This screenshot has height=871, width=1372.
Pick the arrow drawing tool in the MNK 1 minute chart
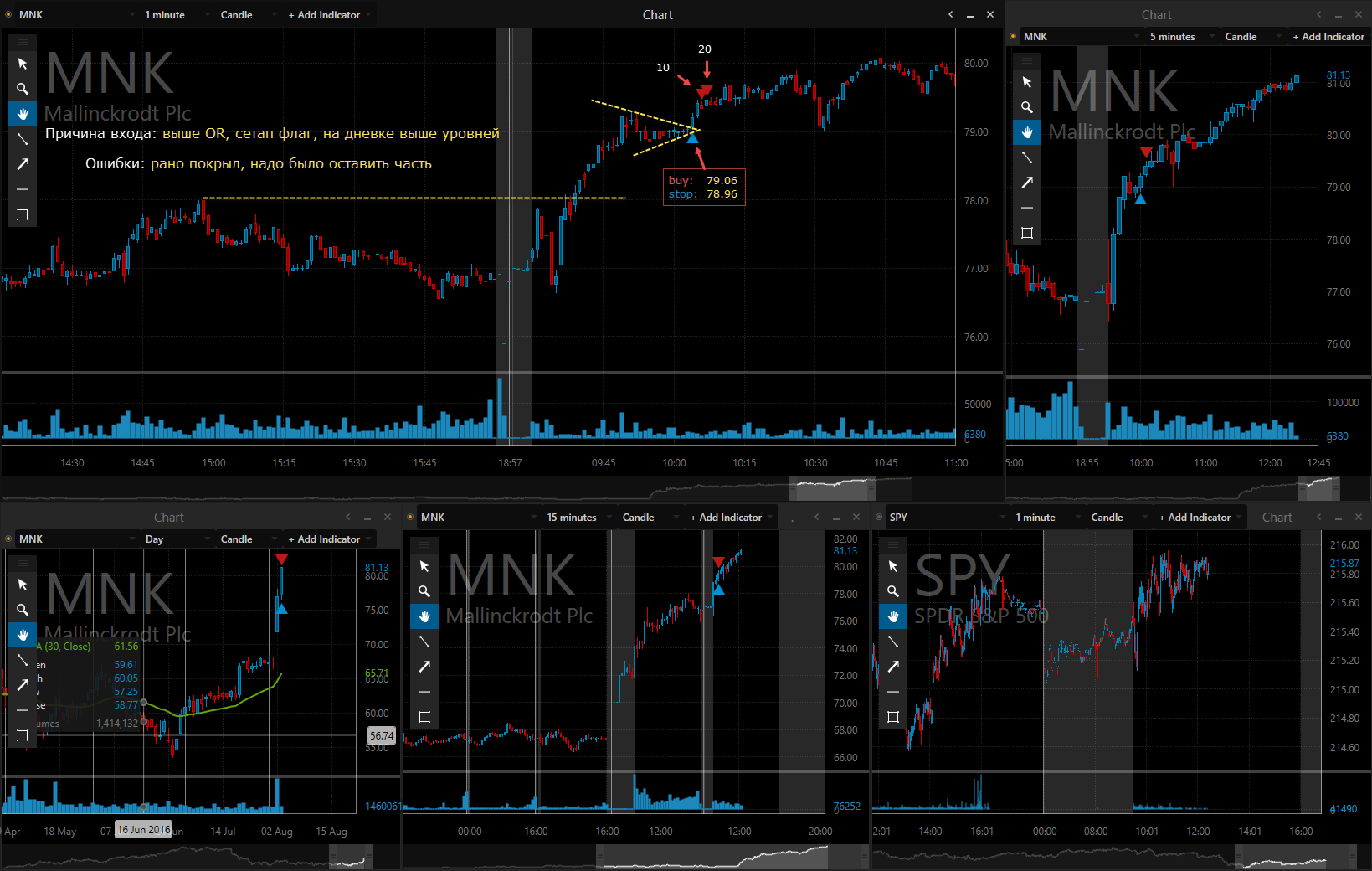click(x=23, y=164)
